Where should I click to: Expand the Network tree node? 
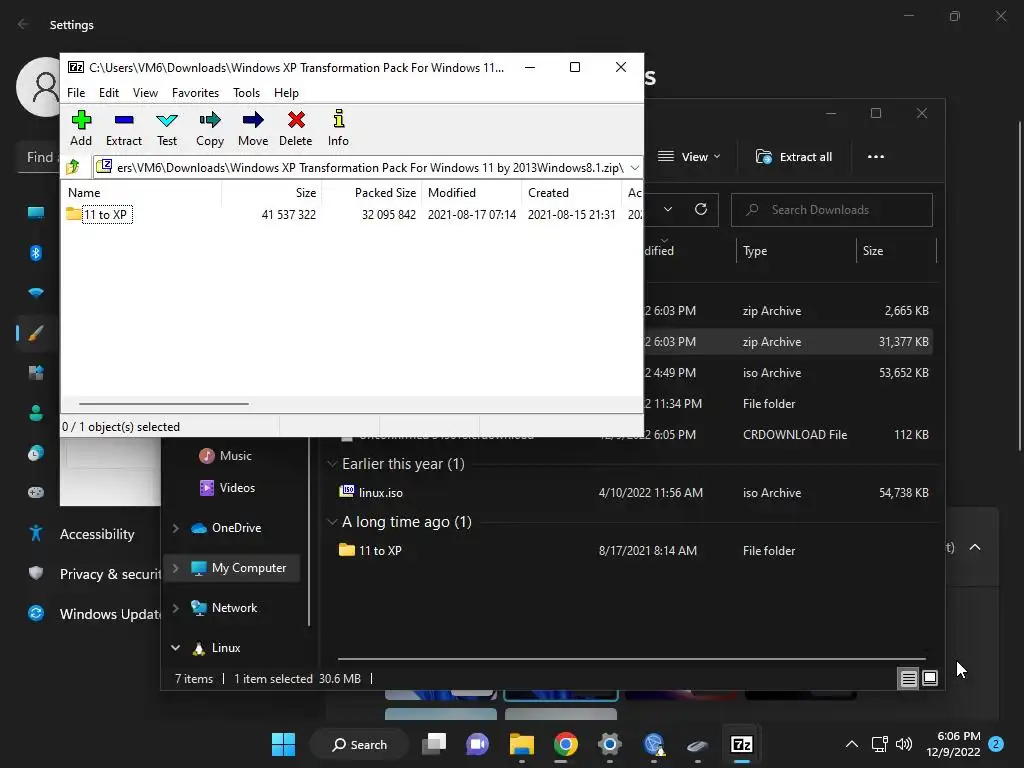click(x=175, y=608)
